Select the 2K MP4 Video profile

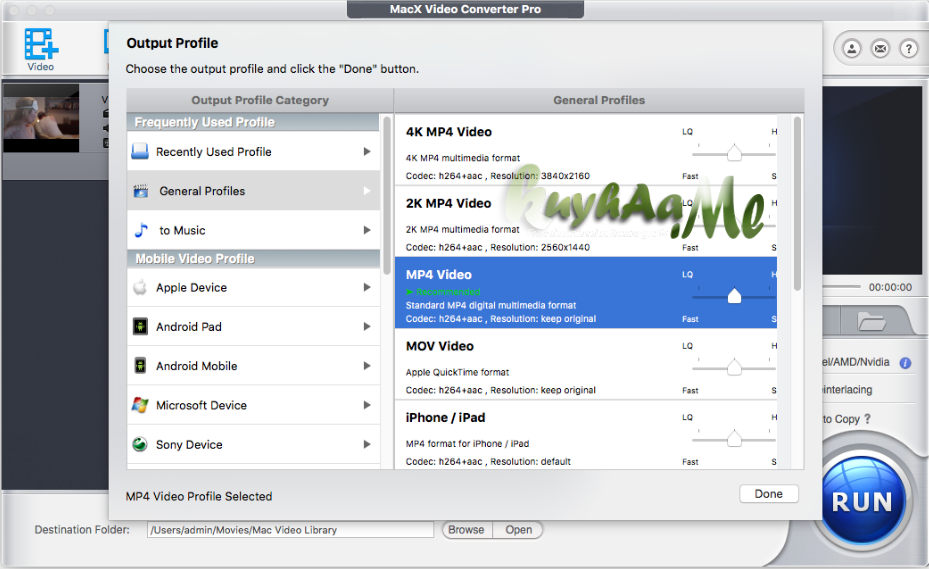pyautogui.click(x=586, y=221)
